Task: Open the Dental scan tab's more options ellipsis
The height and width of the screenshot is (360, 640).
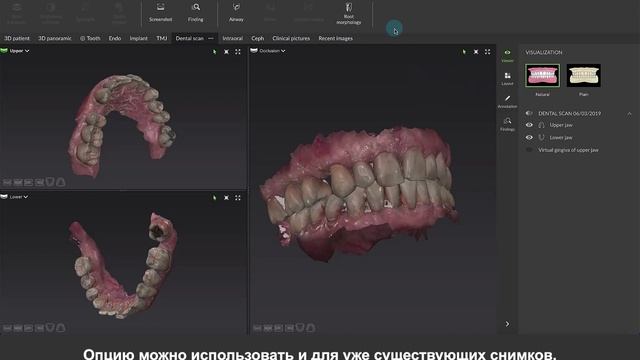Action: click(211, 38)
